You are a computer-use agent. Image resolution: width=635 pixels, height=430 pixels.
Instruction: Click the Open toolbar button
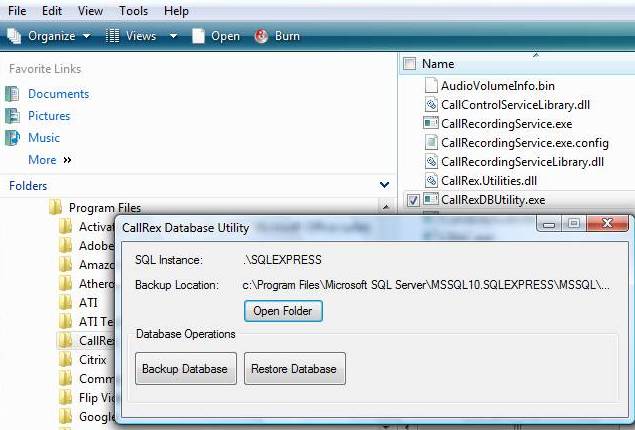click(x=215, y=36)
